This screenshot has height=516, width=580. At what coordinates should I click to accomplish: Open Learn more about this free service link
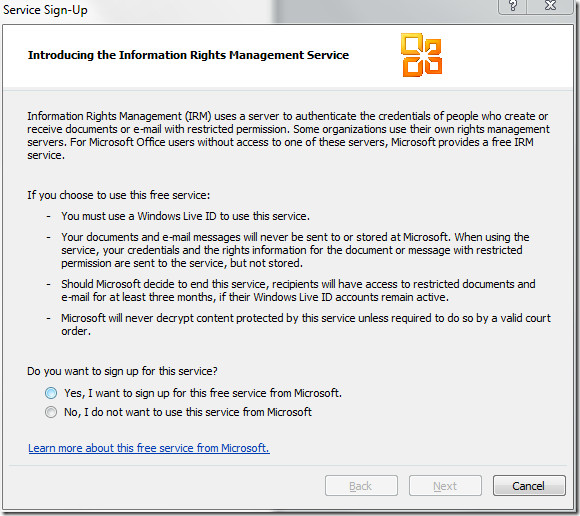[149, 448]
